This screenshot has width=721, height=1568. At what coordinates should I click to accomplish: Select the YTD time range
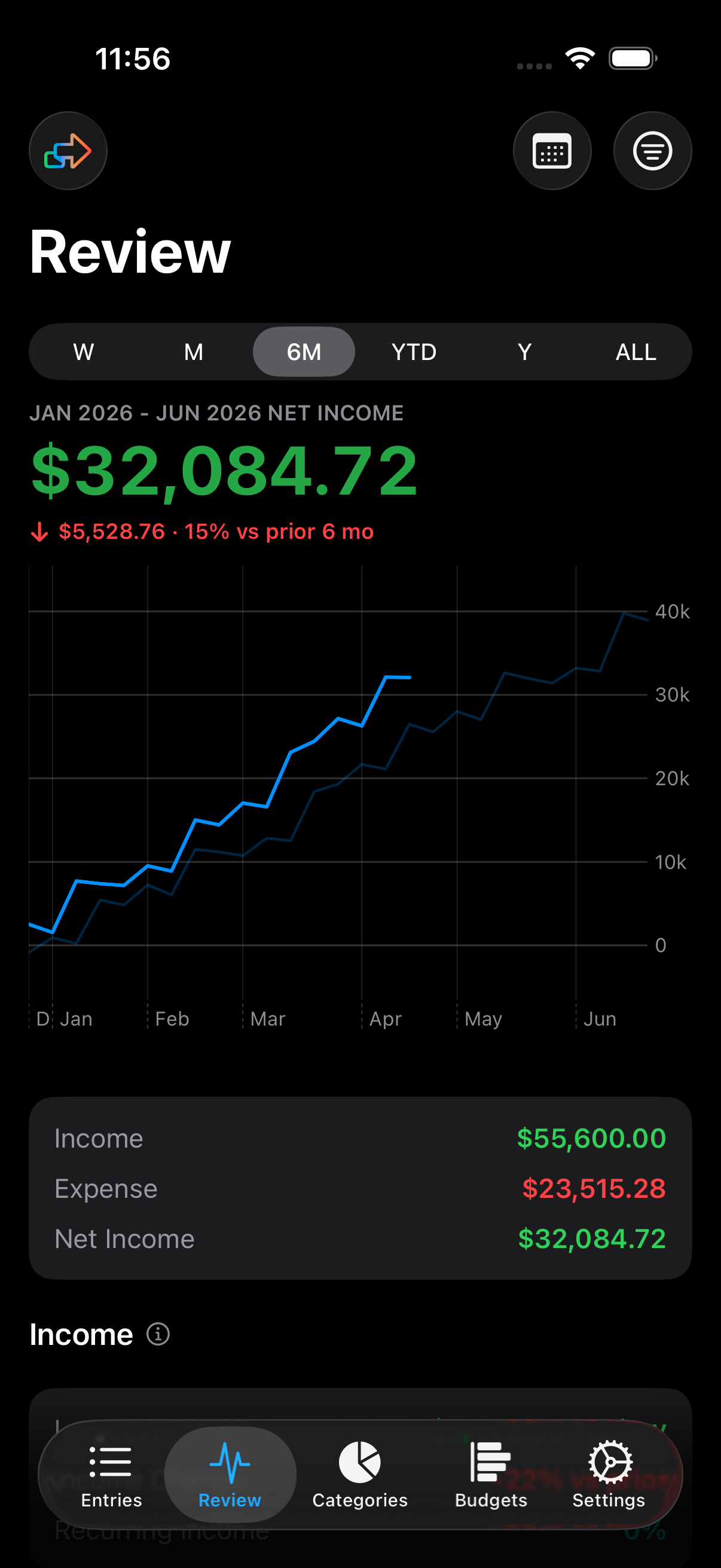tap(414, 352)
